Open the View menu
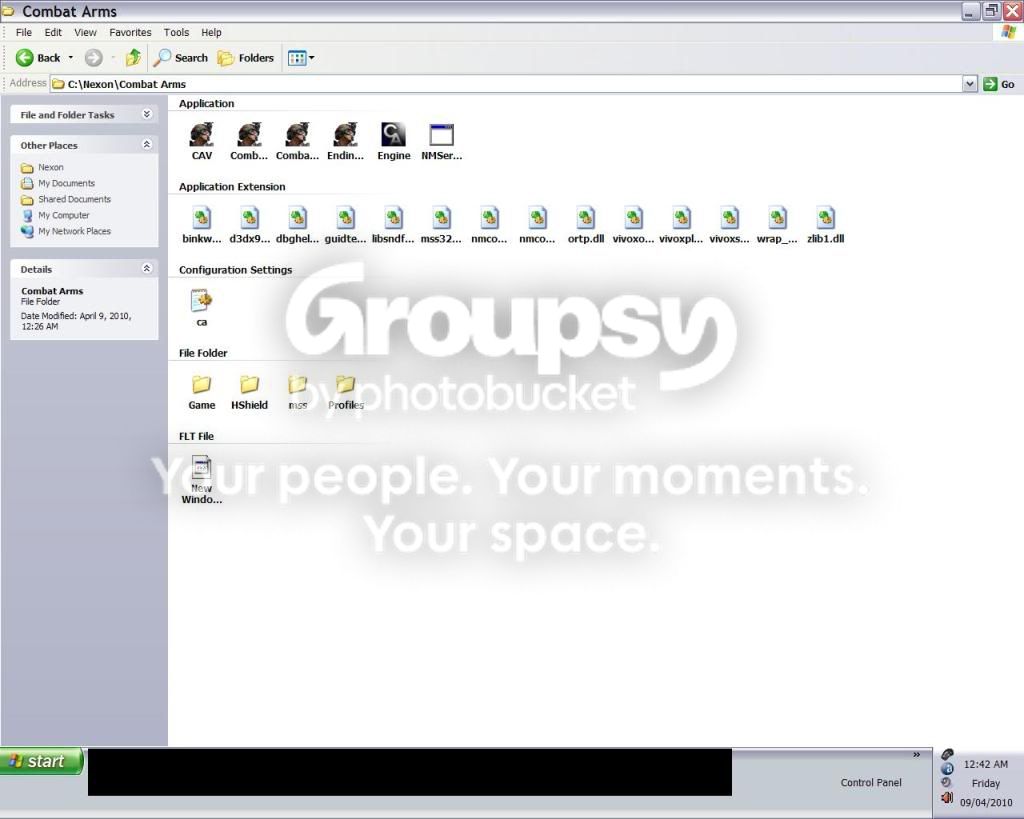 (x=85, y=32)
